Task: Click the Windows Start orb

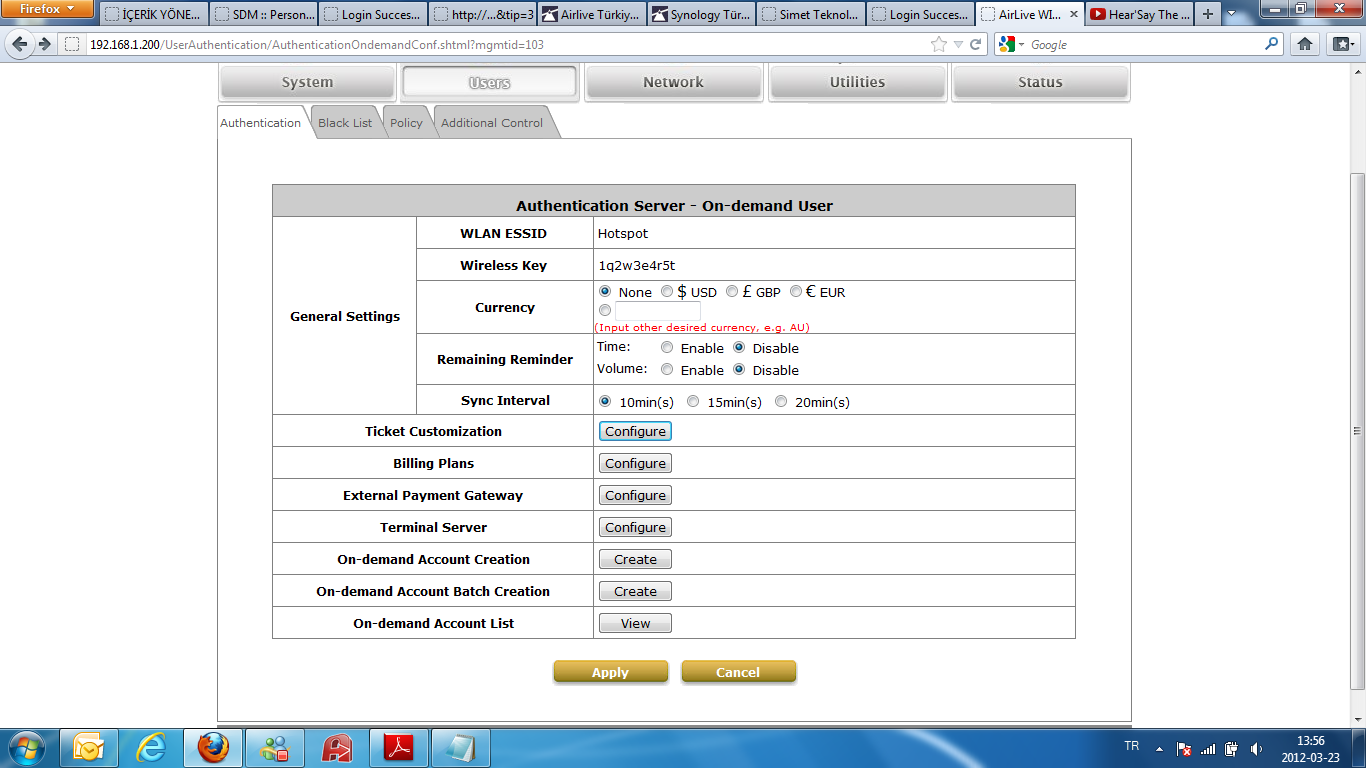Action: pyautogui.click(x=25, y=747)
